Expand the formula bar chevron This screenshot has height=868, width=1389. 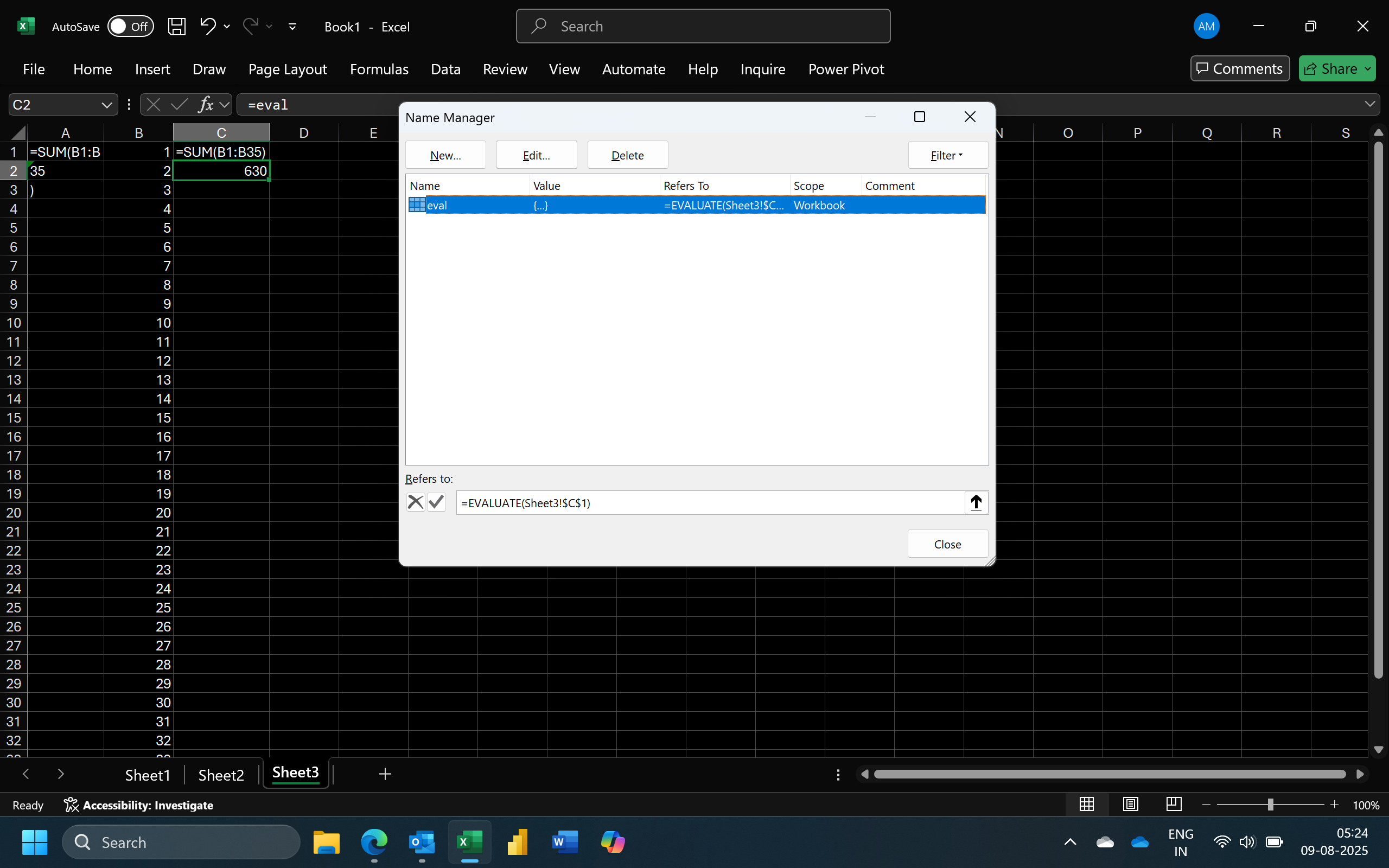pyautogui.click(x=1369, y=104)
